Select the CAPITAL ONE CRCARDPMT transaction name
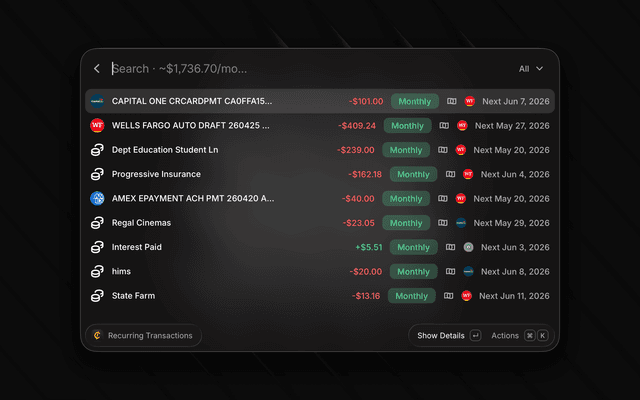The height and width of the screenshot is (400, 640). (192, 101)
